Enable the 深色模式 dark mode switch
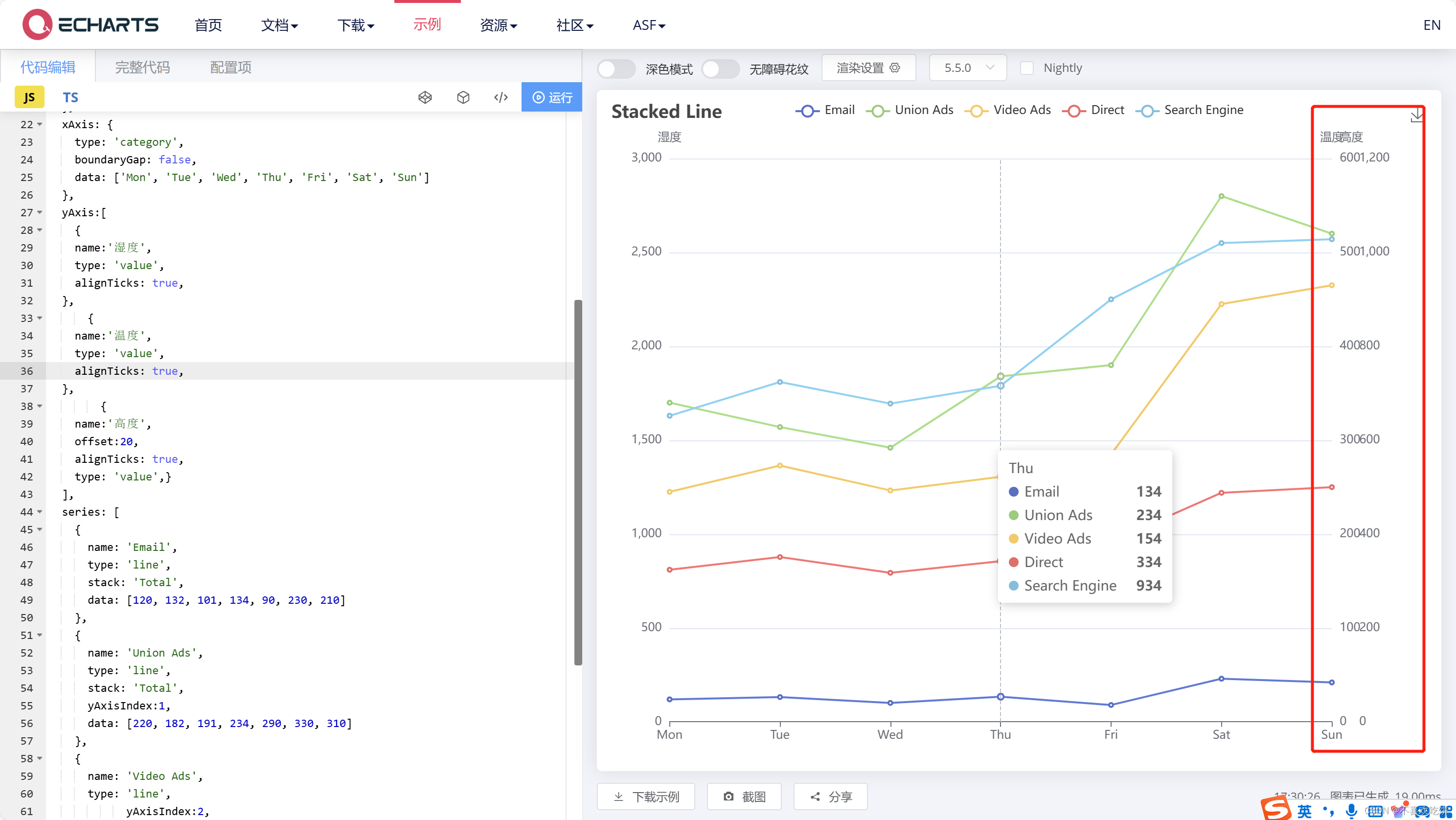This screenshot has height=820, width=1456. point(615,68)
